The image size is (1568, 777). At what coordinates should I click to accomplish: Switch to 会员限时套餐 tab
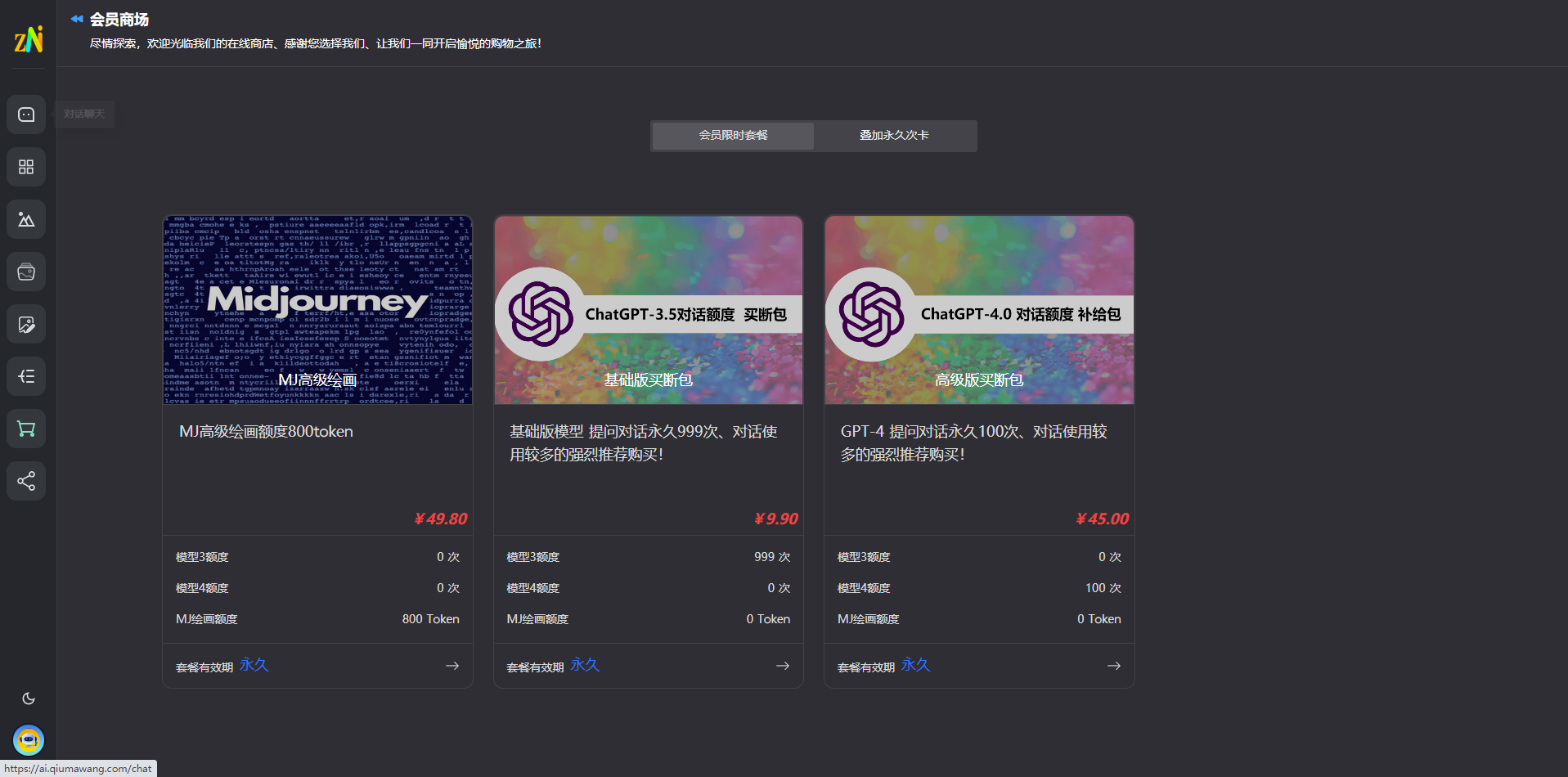[x=733, y=136]
